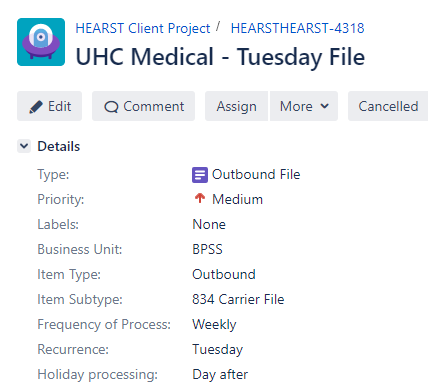
Task: Click the Details section heading
Action: (59, 146)
